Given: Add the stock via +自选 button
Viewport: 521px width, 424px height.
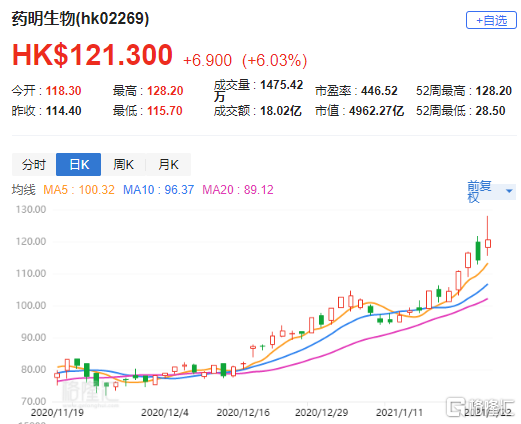Looking at the screenshot, I should pyautogui.click(x=491, y=20).
